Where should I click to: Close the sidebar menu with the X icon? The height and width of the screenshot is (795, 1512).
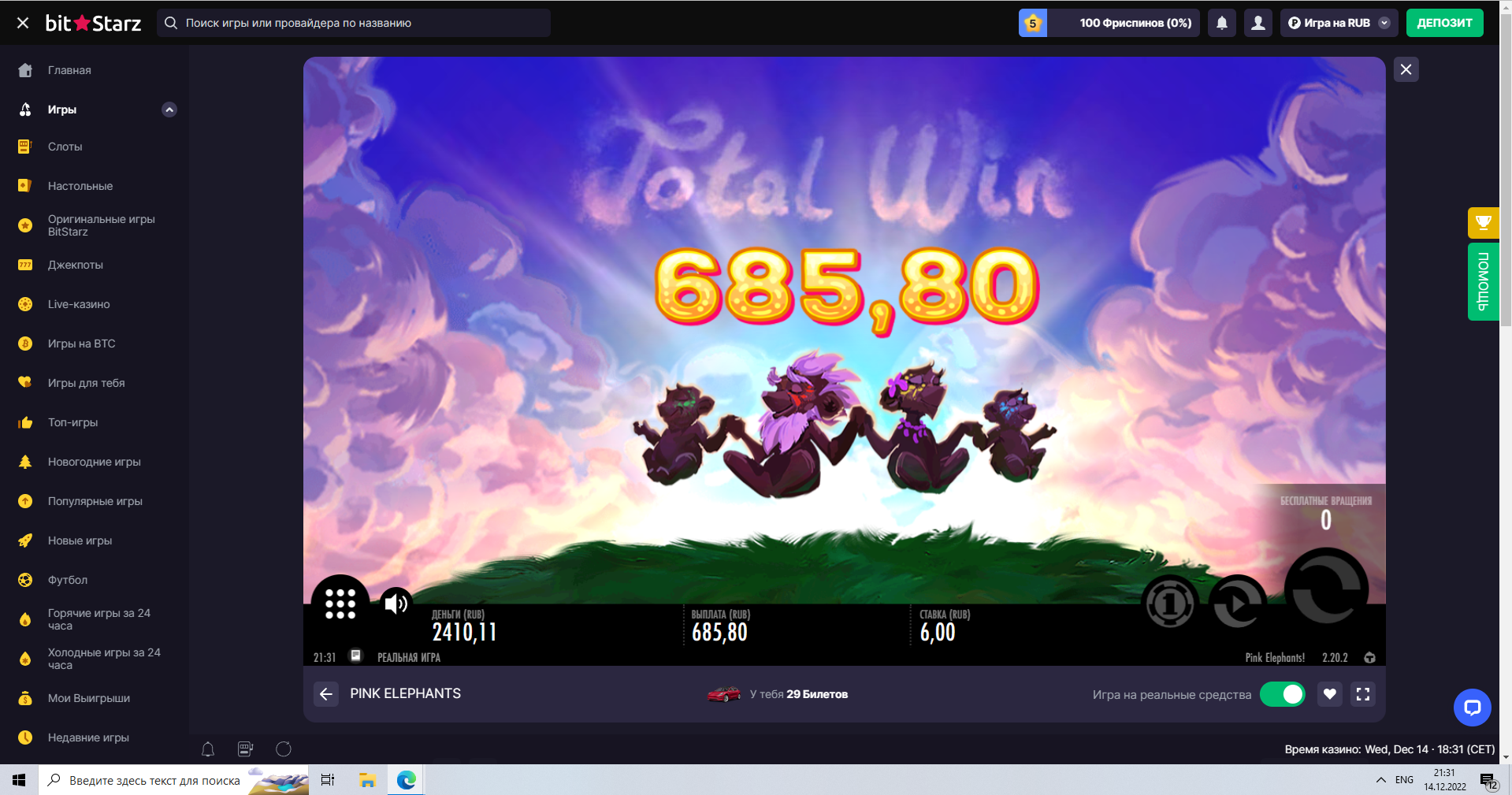point(23,23)
